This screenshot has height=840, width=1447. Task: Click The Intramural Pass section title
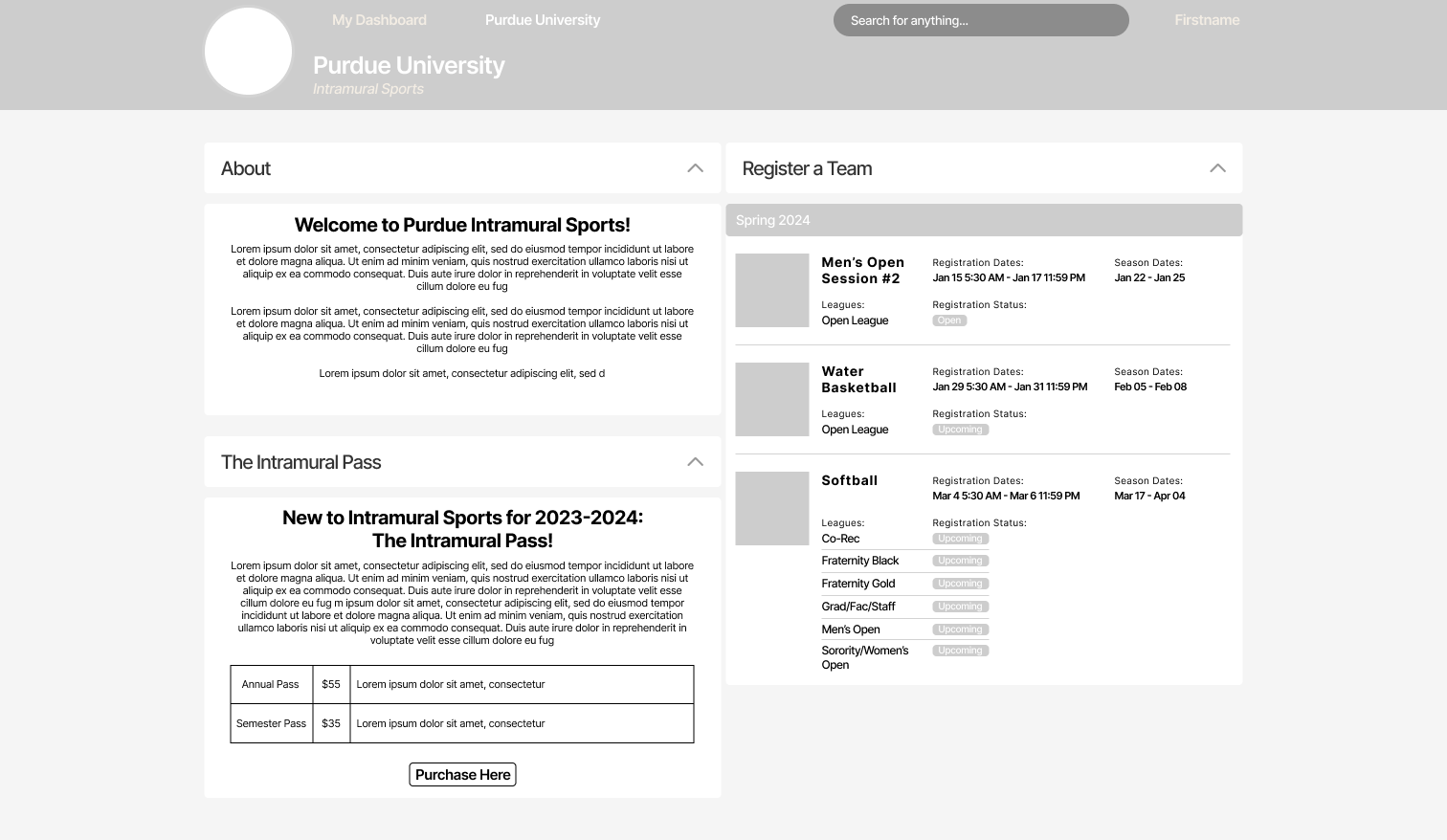pyautogui.click(x=301, y=462)
